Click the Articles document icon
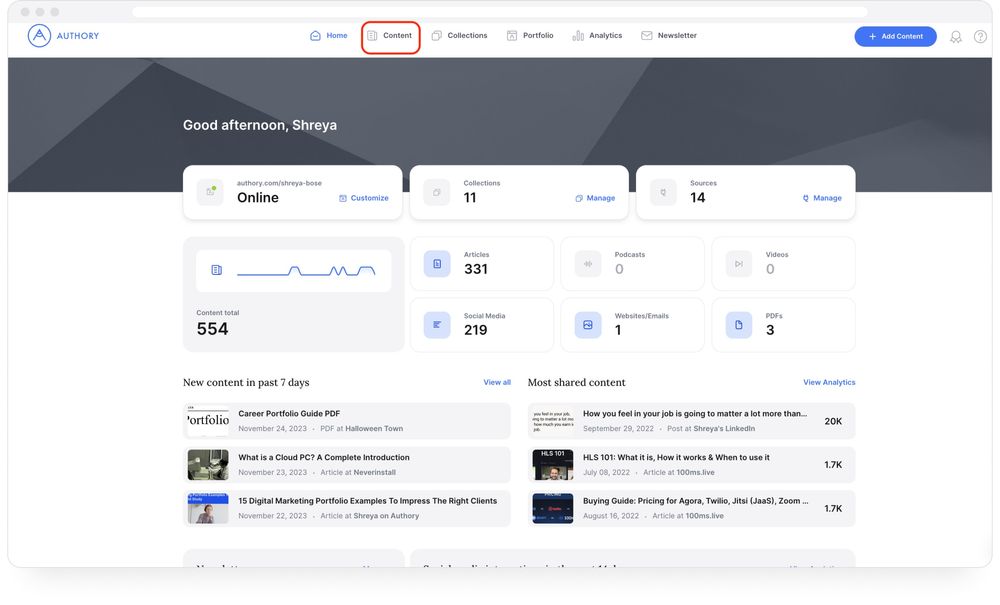This screenshot has height=605, width=1000. point(437,264)
